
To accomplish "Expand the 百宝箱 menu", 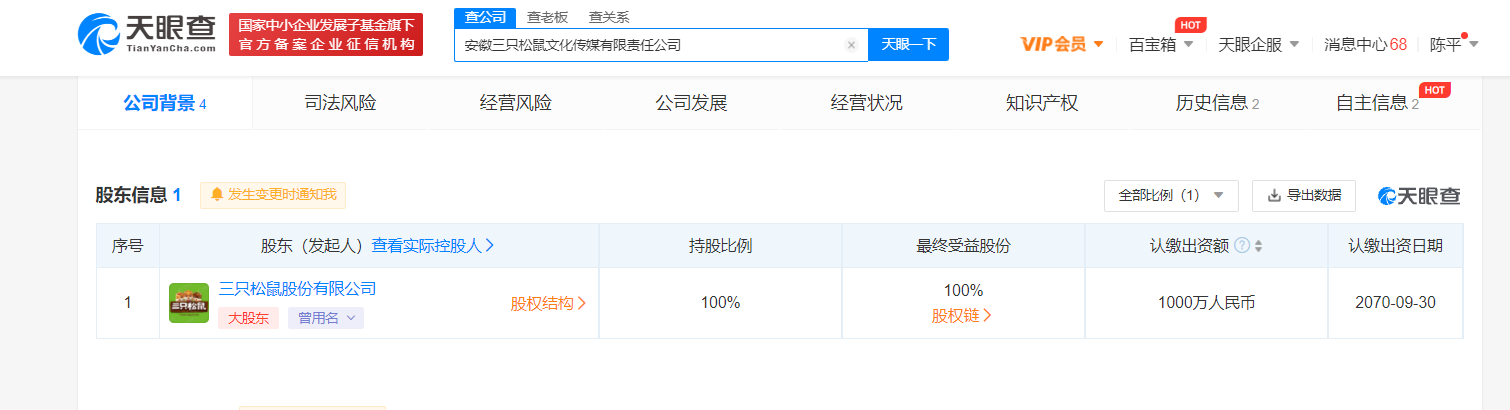I will tap(1161, 44).
